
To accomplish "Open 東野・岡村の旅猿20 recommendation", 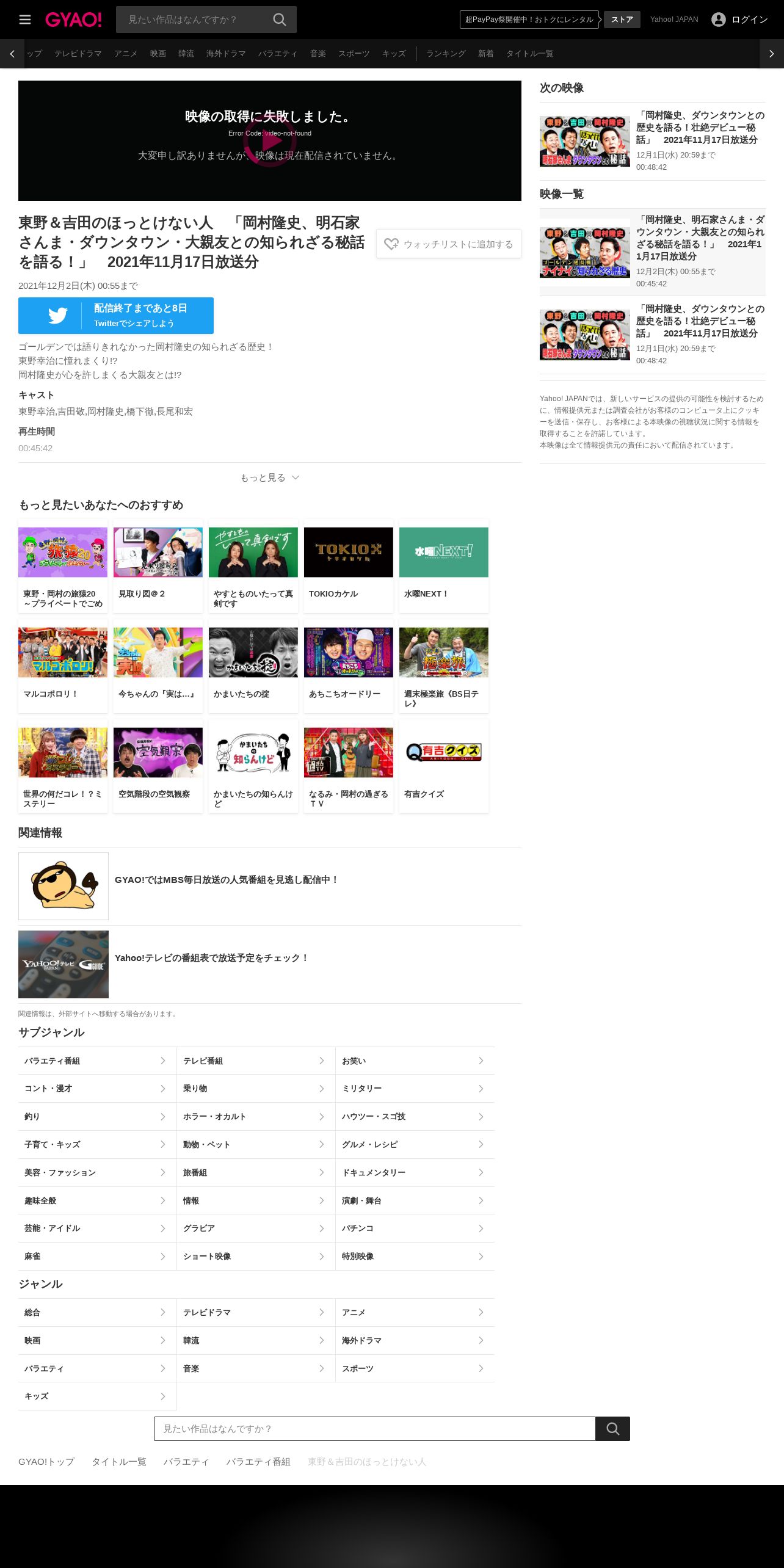I will [x=63, y=566].
